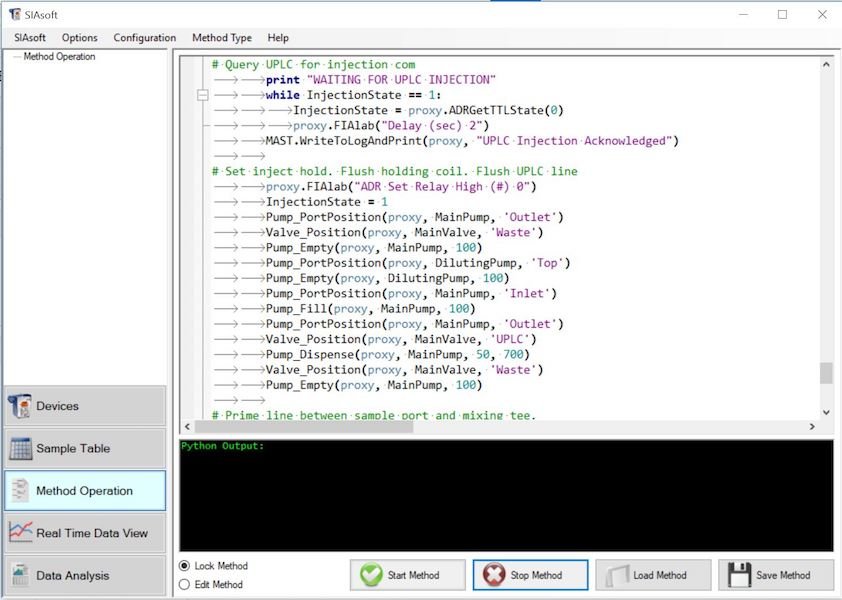Click the 'ADR Set Relay High (#) 0' string
The width and height of the screenshot is (842, 600).
coord(442,187)
